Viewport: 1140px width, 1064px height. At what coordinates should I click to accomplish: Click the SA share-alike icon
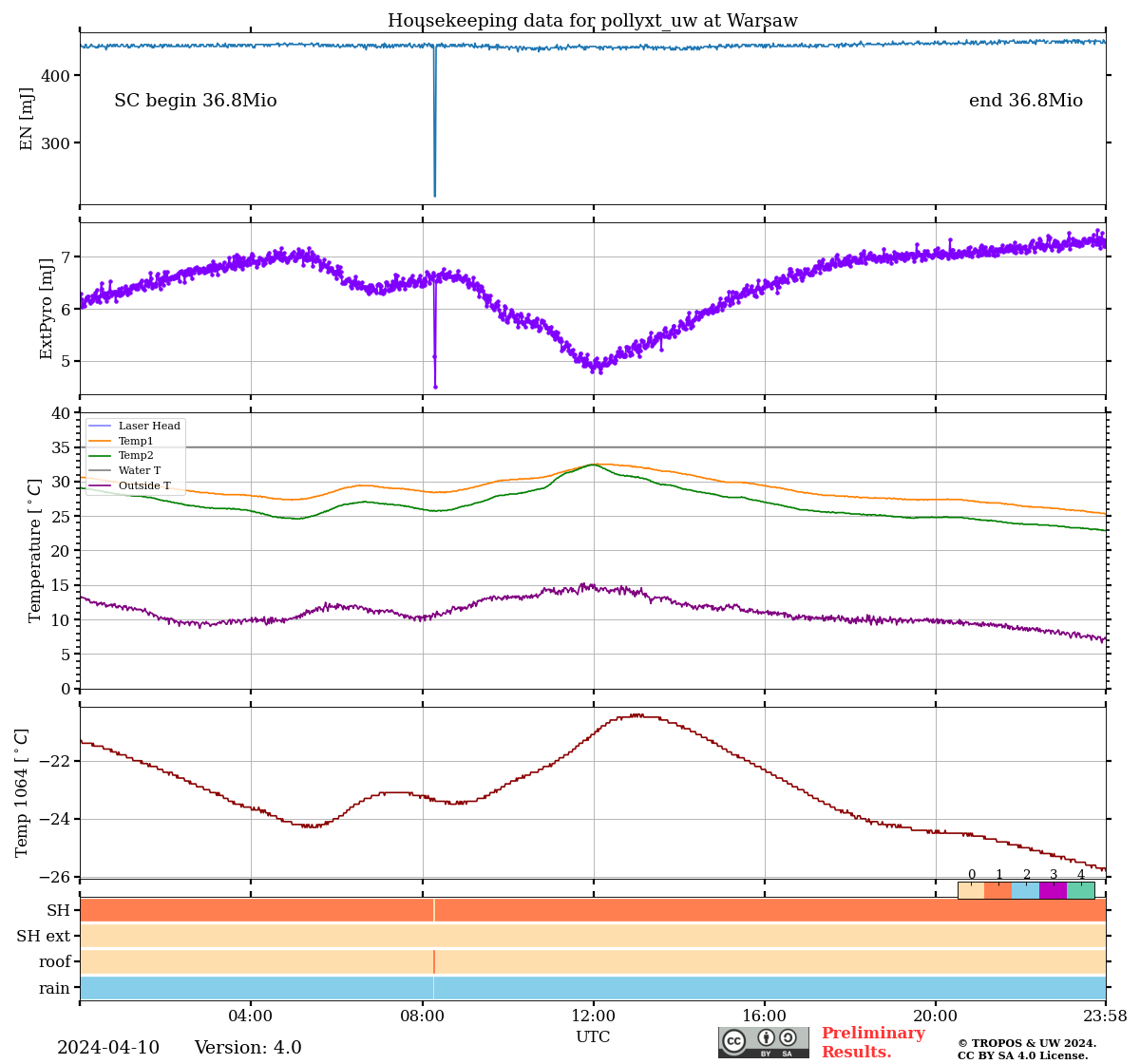788,1037
